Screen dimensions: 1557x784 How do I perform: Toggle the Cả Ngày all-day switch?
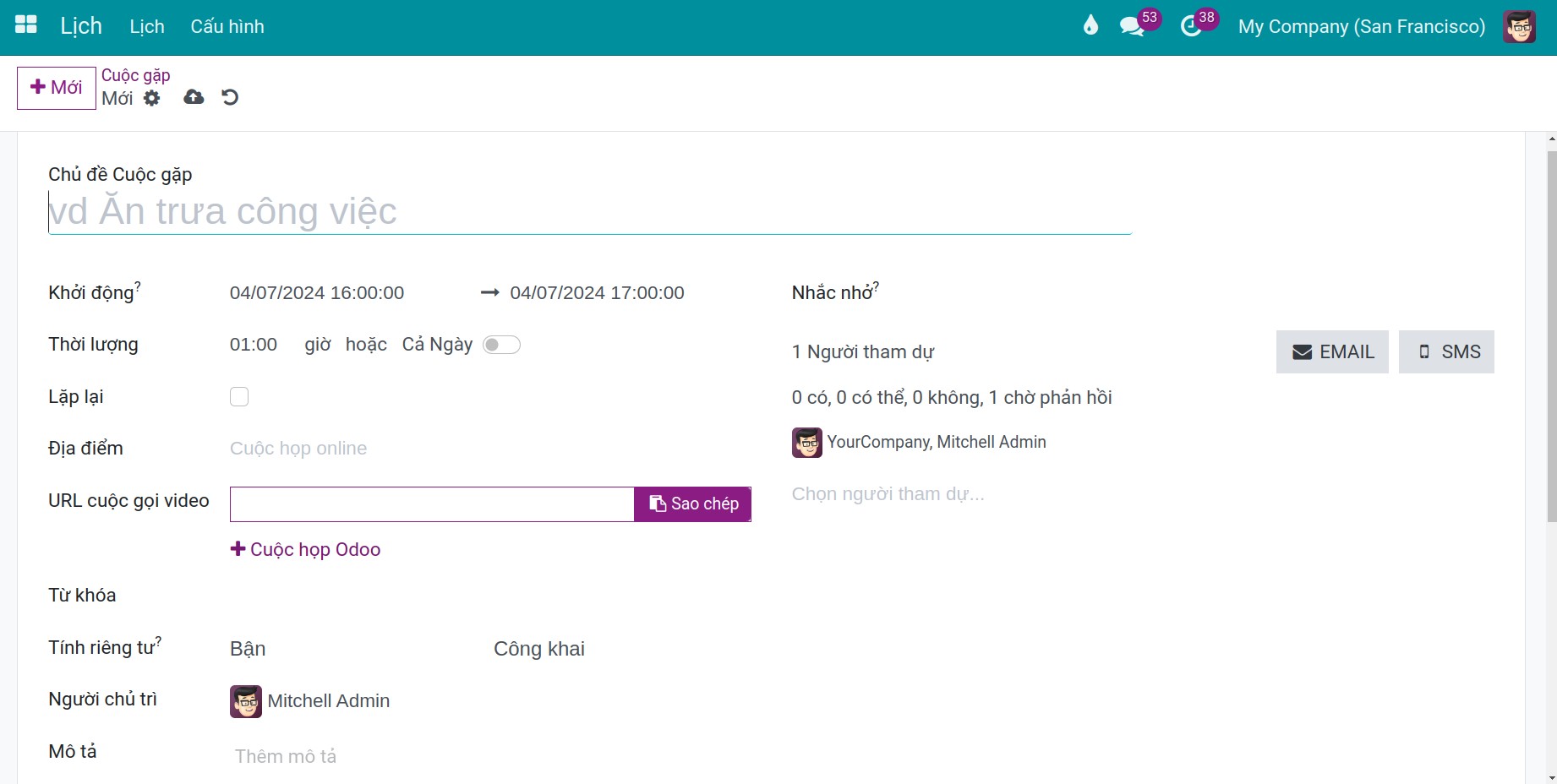click(x=501, y=345)
